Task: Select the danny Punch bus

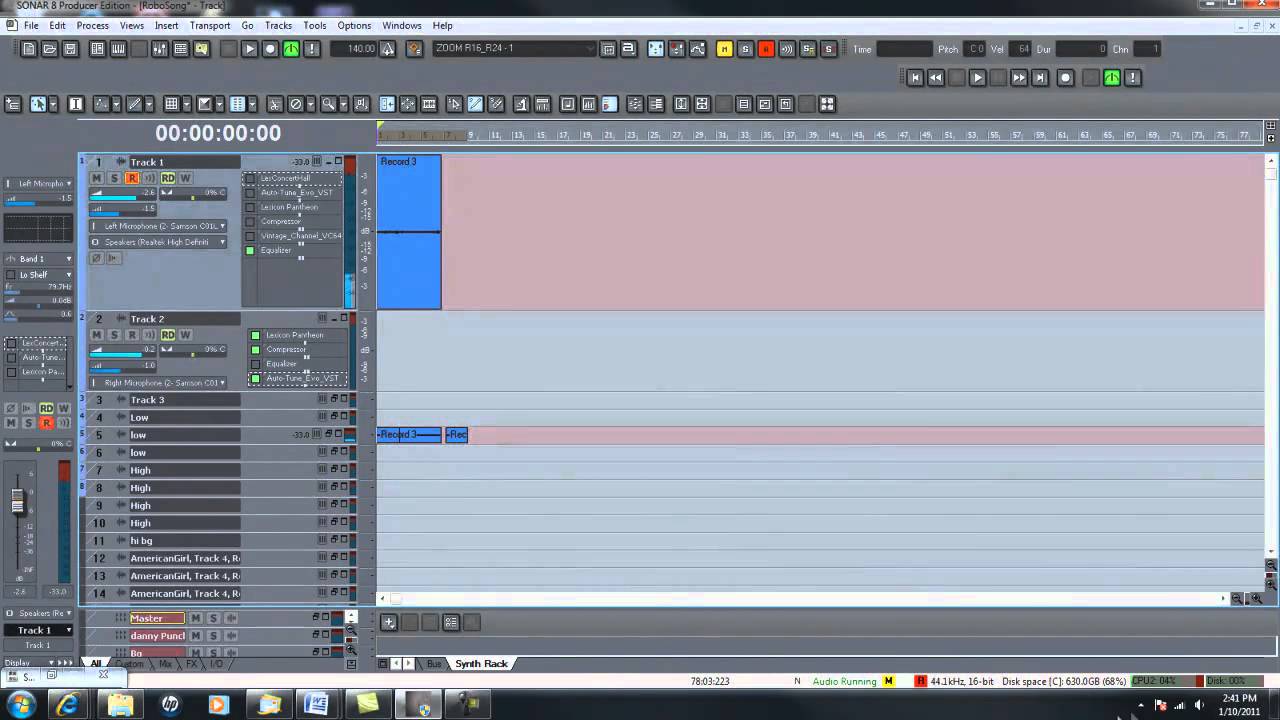Action: (157, 636)
